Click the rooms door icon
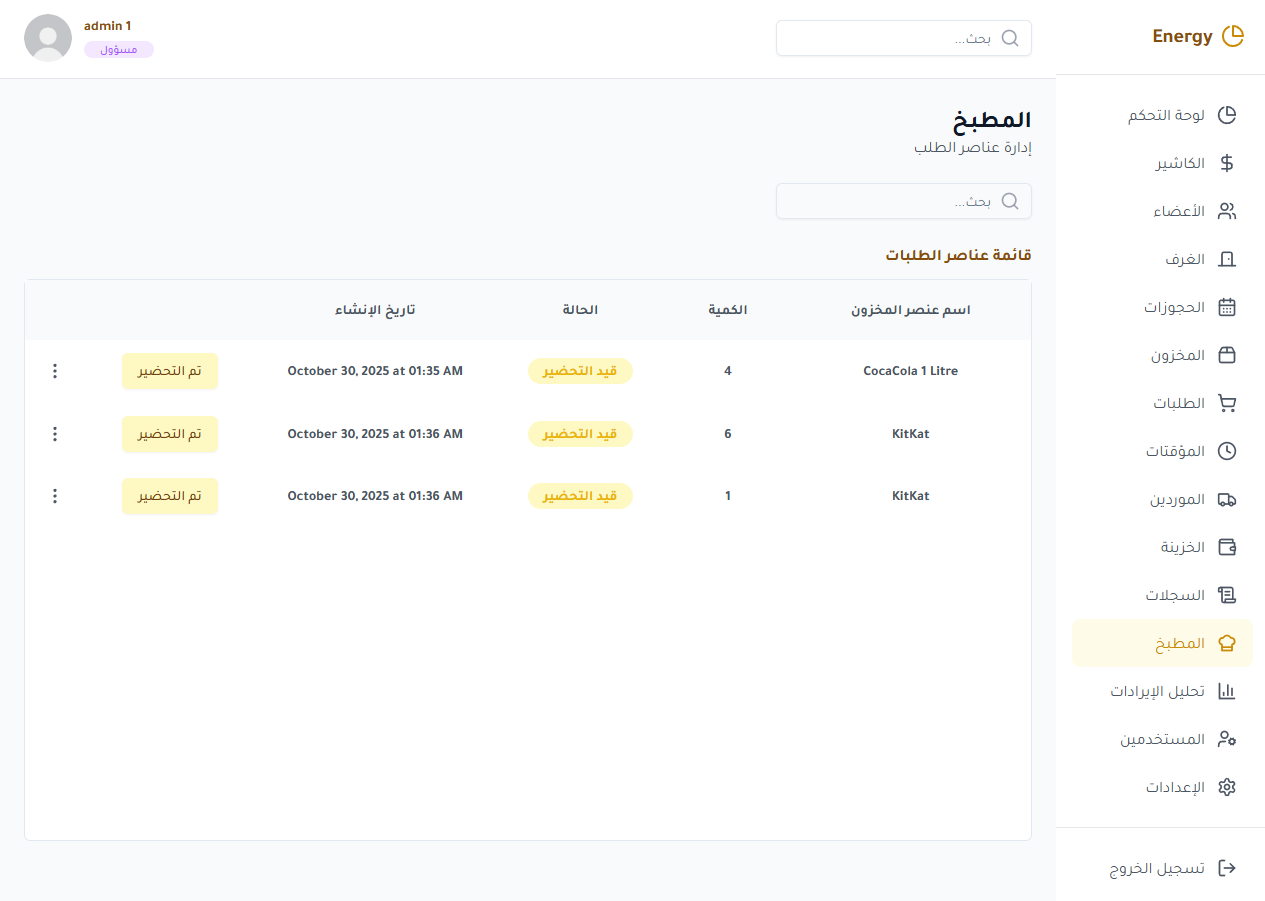Screen dimensions: 1265x901 pyautogui.click(x=1227, y=259)
